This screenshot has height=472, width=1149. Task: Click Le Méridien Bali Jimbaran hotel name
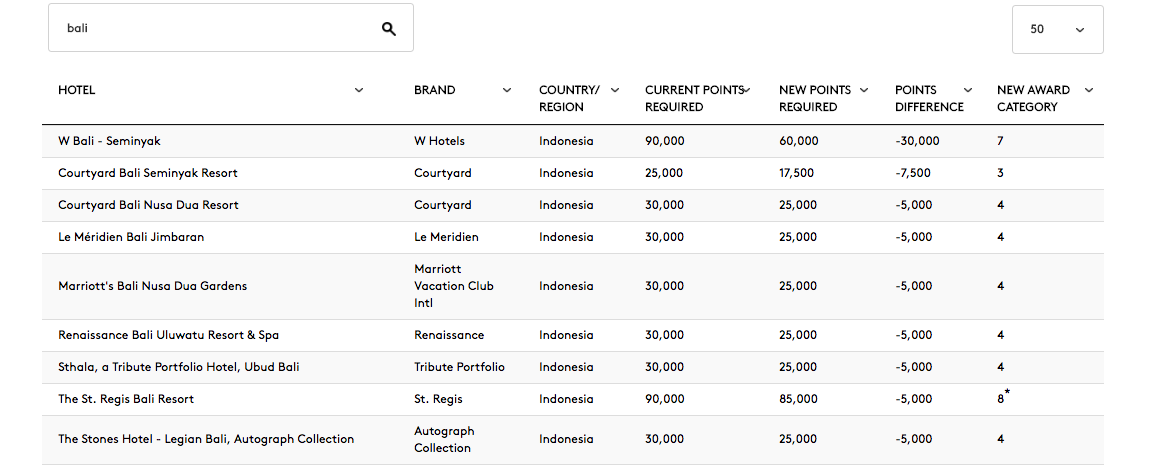coord(131,237)
